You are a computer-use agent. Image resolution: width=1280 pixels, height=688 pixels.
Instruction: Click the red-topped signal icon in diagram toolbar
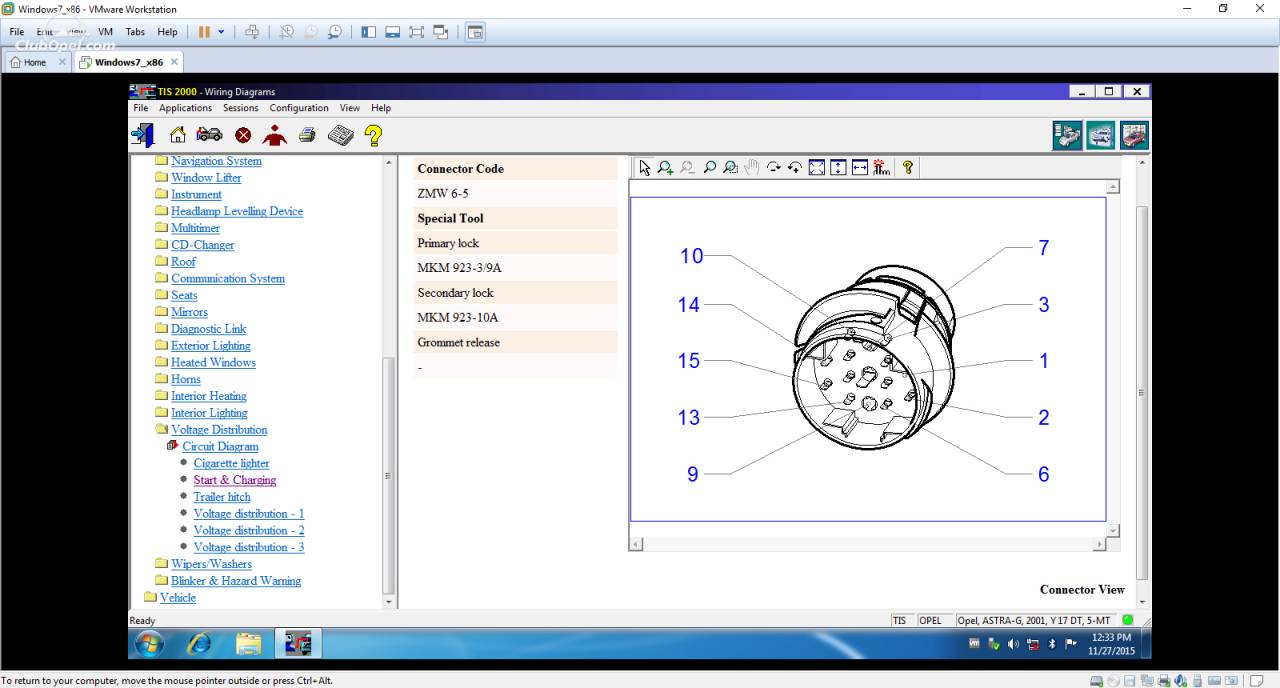click(x=881, y=168)
